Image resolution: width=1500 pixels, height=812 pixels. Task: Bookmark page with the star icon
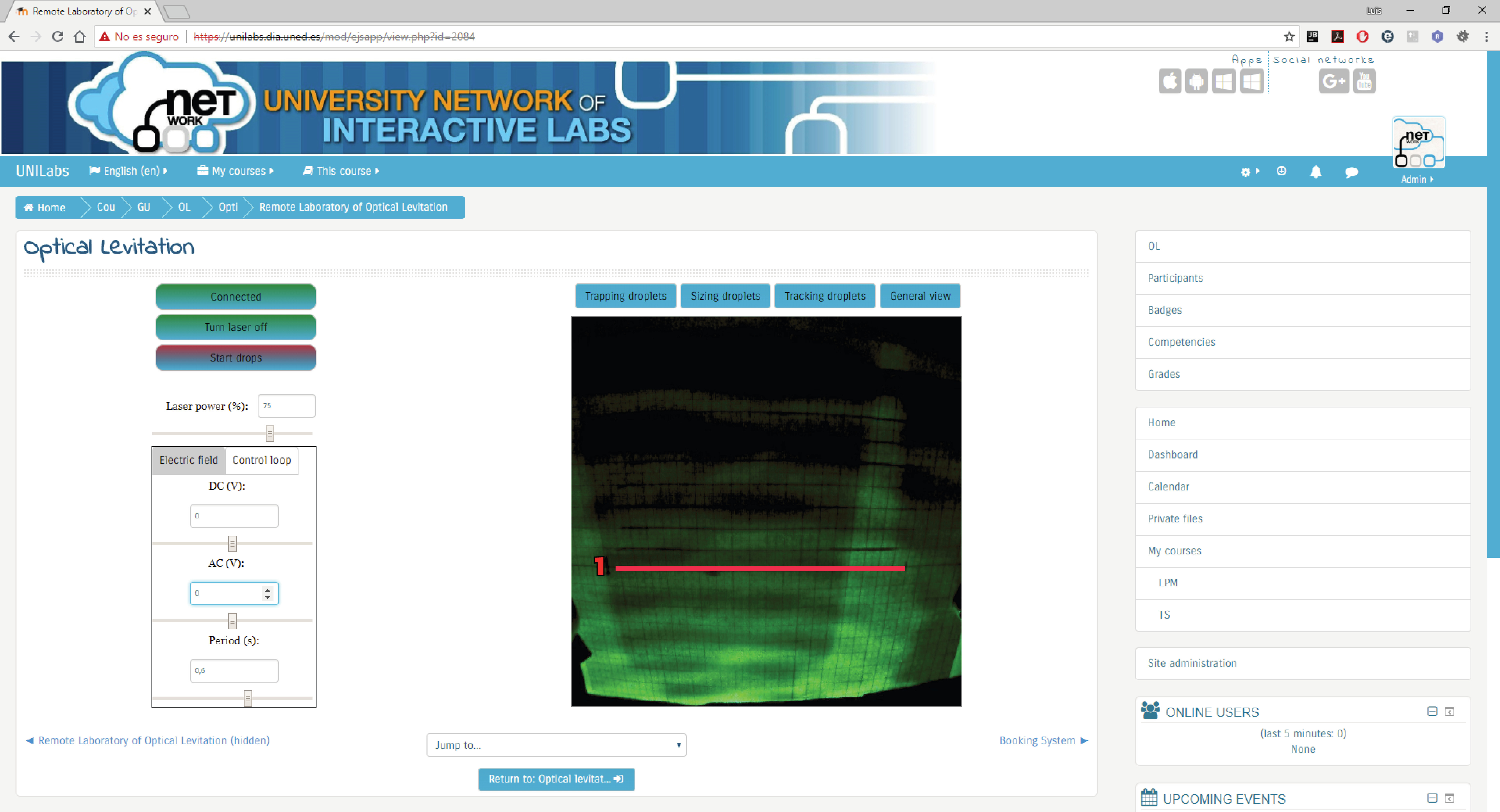coord(1289,37)
